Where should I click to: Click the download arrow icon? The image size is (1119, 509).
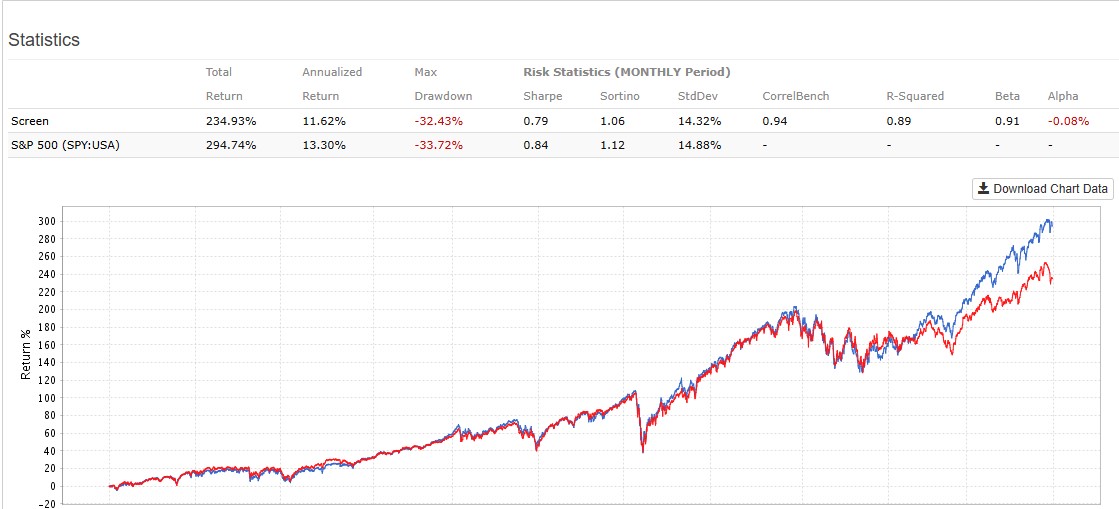pyautogui.click(x=984, y=189)
